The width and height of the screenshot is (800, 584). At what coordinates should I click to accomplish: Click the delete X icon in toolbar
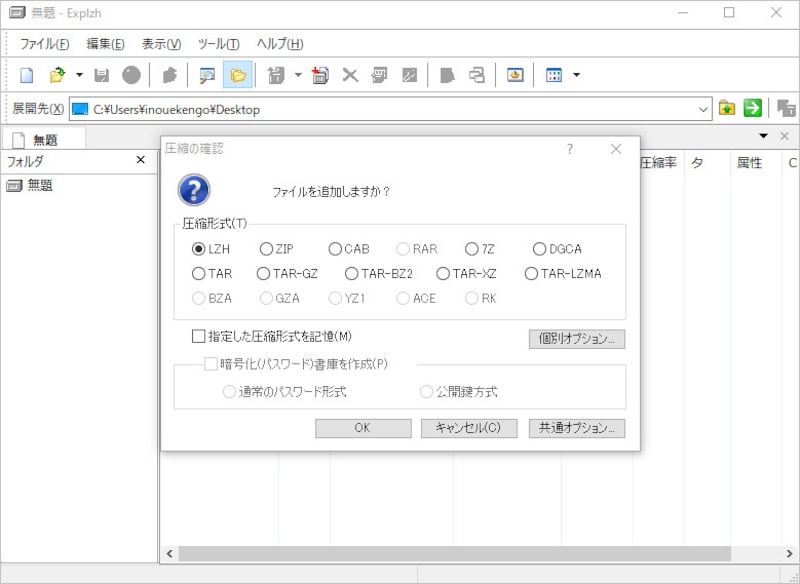coord(350,75)
